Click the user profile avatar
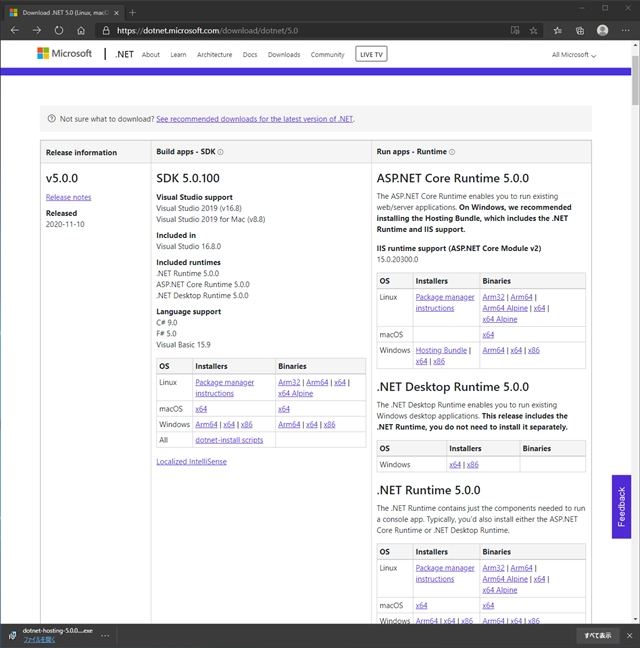 click(602, 30)
